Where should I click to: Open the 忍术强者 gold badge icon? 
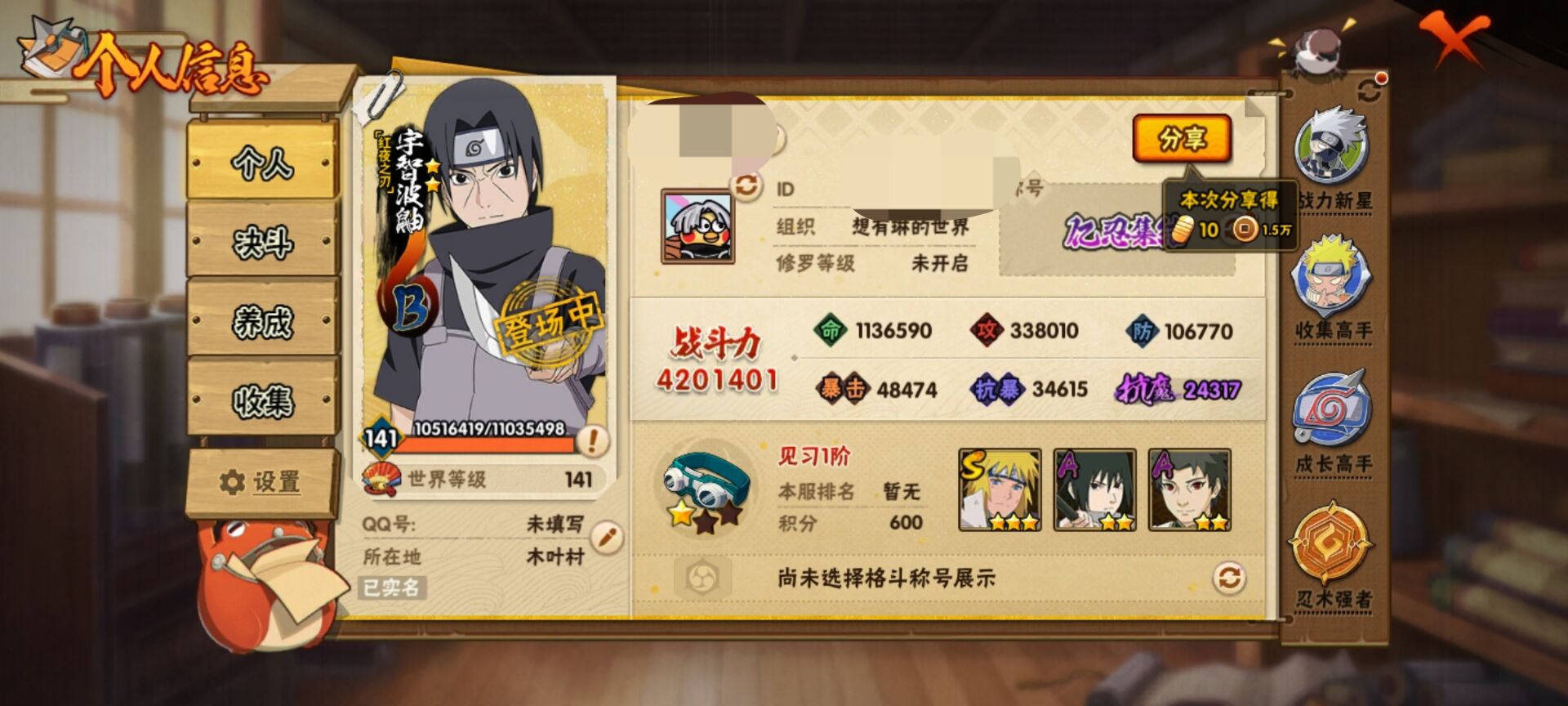1331,543
